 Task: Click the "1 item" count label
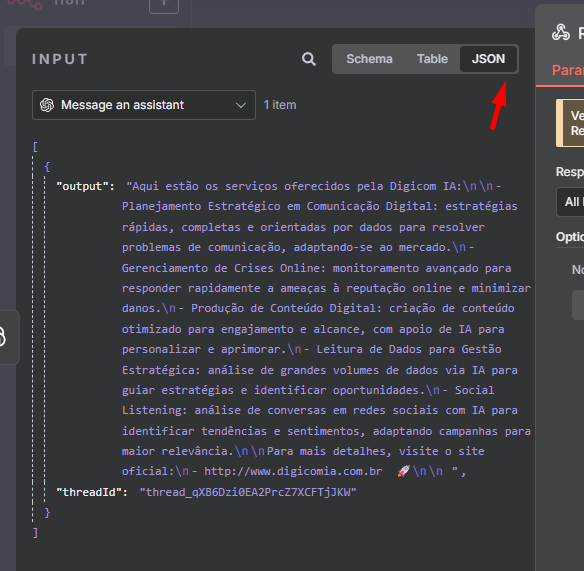click(x=280, y=105)
